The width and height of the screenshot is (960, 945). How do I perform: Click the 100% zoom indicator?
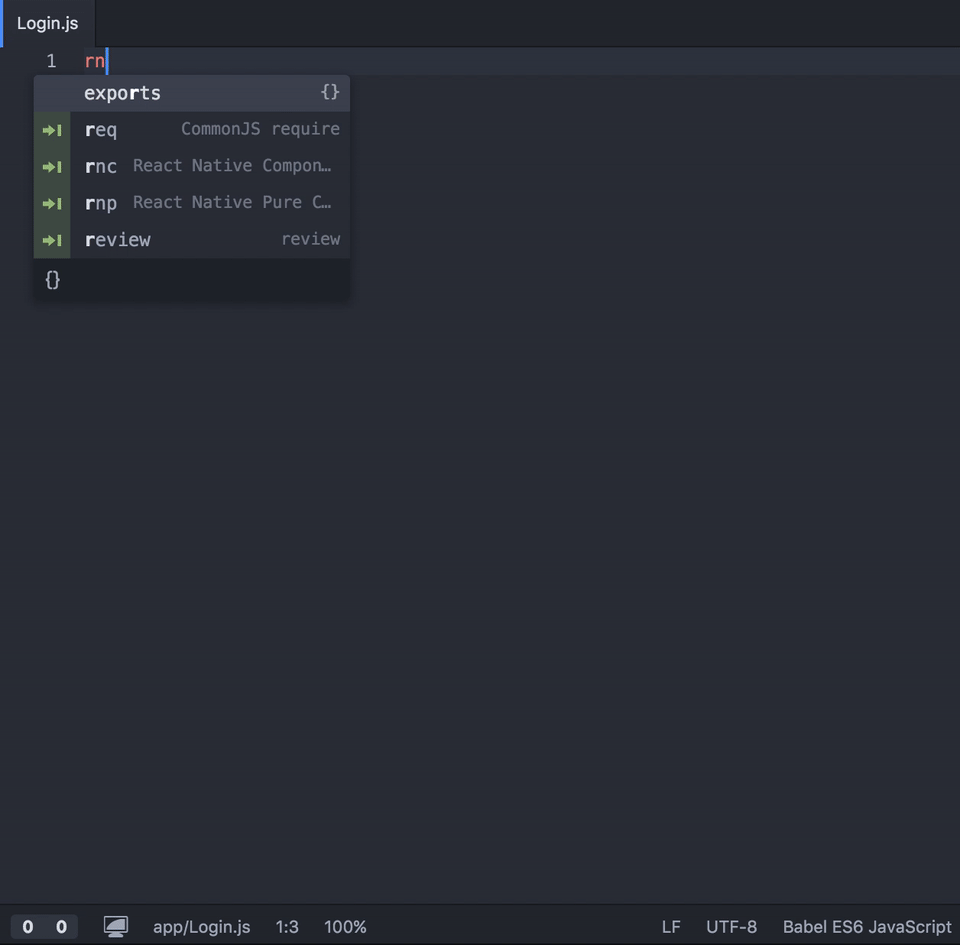(x=345, y=927)
